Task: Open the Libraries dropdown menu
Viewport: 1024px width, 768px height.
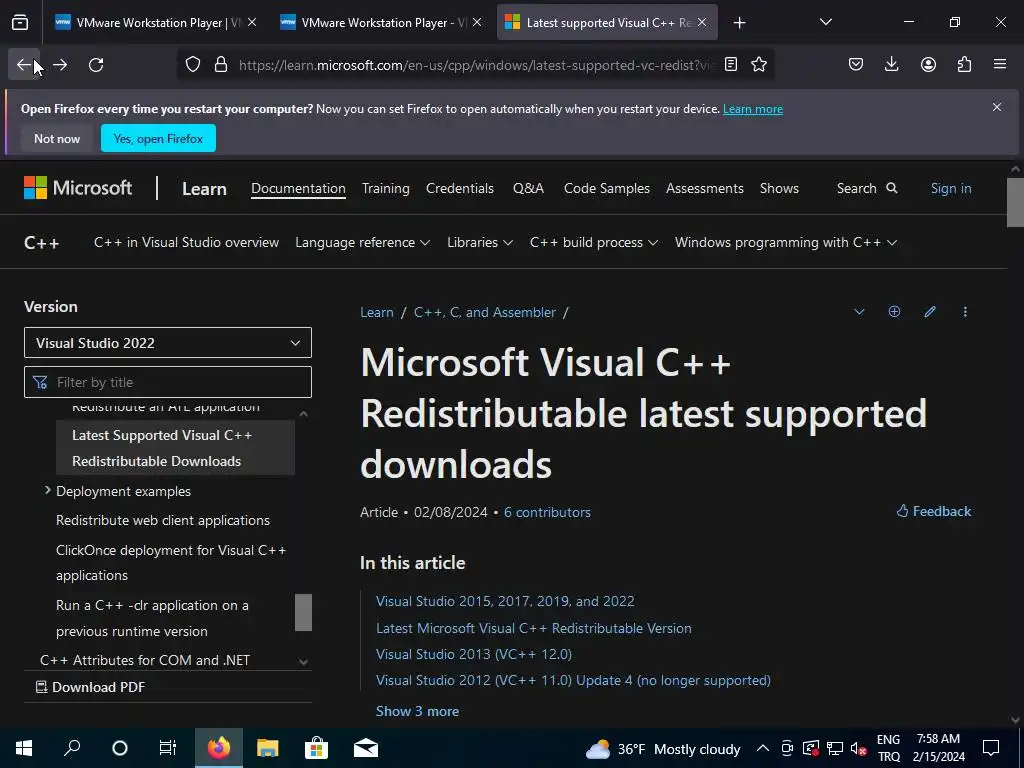Action: coord(480,242)
